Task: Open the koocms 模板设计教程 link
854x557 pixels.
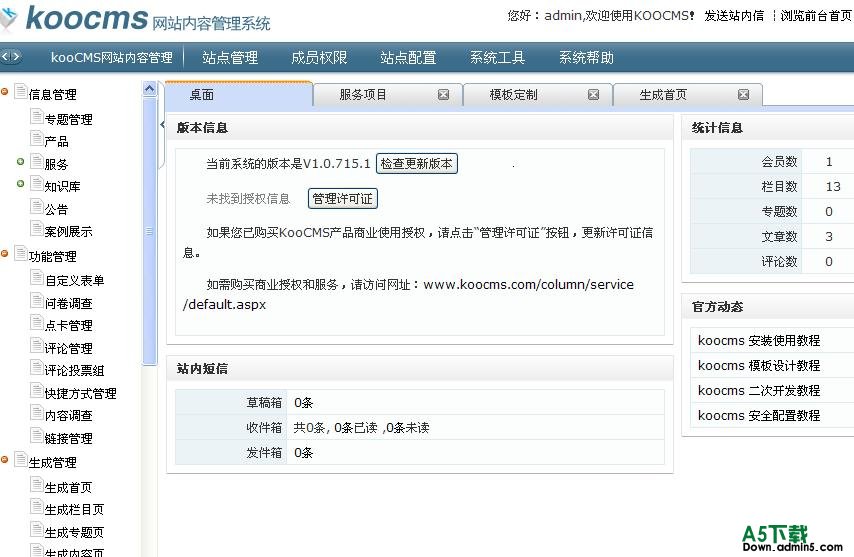Action: coord(759,365)
